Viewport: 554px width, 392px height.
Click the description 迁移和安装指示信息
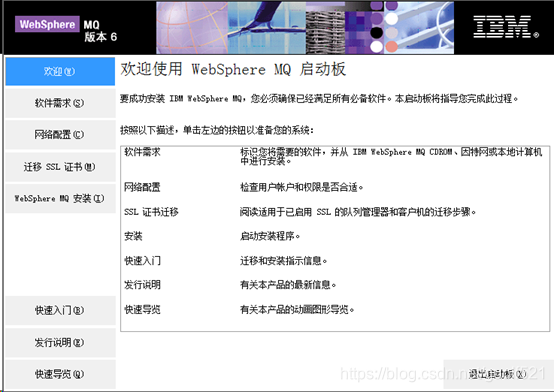pos(284,261)
